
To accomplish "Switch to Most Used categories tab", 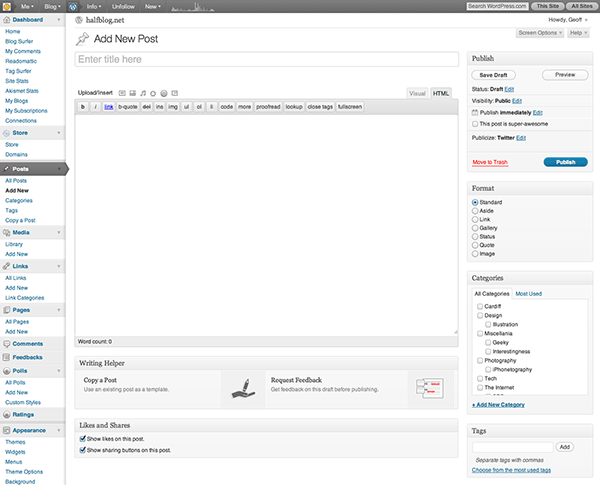I will point(528,294).
